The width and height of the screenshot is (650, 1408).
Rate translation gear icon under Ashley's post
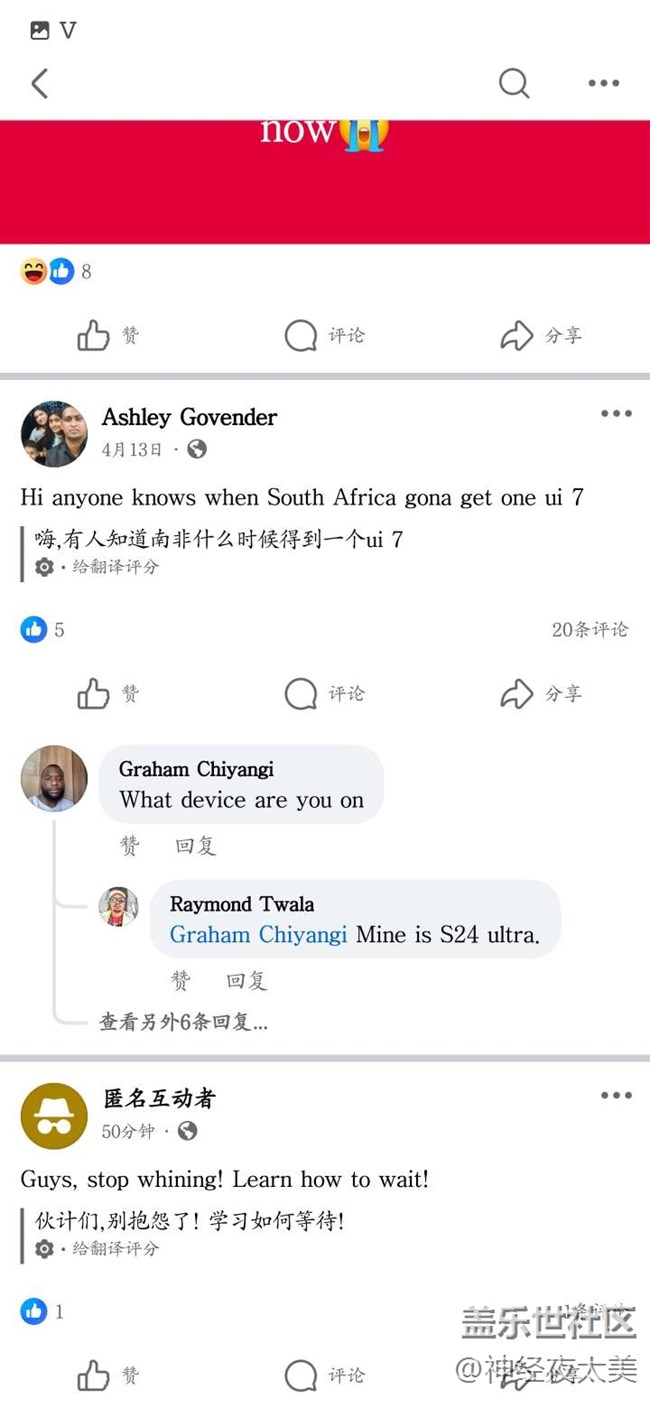pos(44,567)
